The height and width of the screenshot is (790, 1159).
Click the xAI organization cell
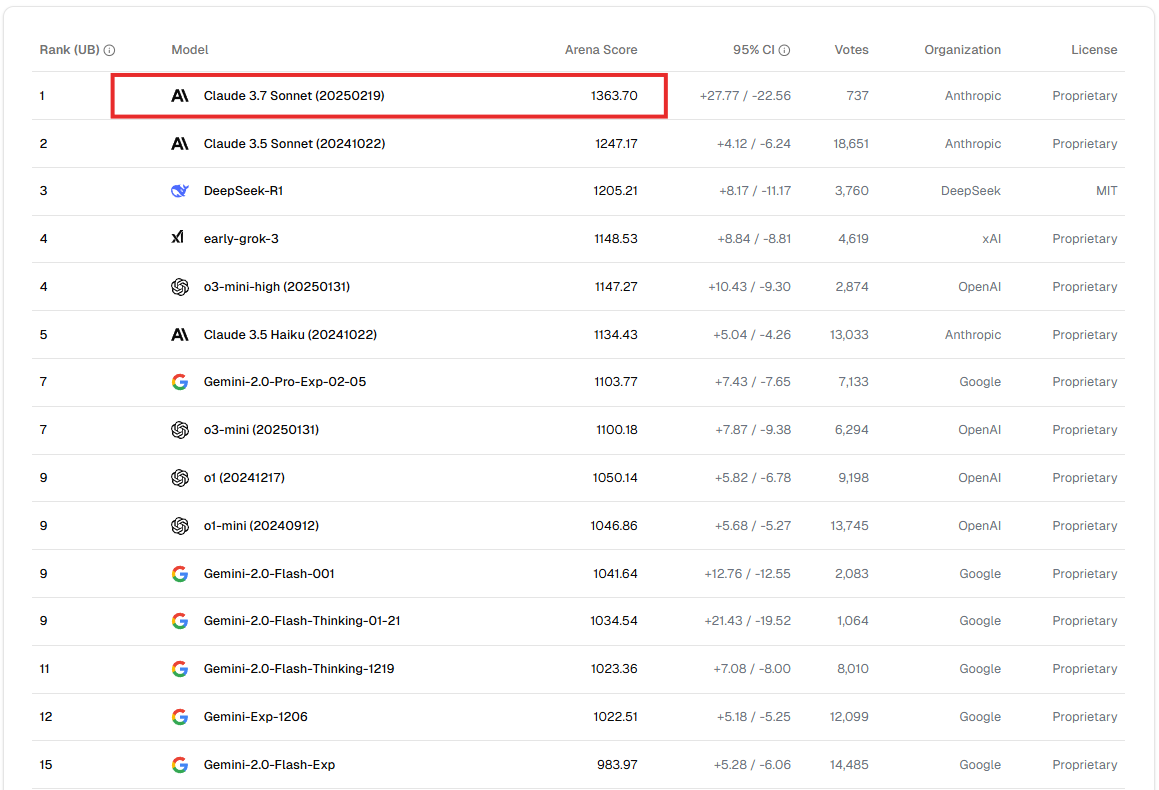(991, 239)
